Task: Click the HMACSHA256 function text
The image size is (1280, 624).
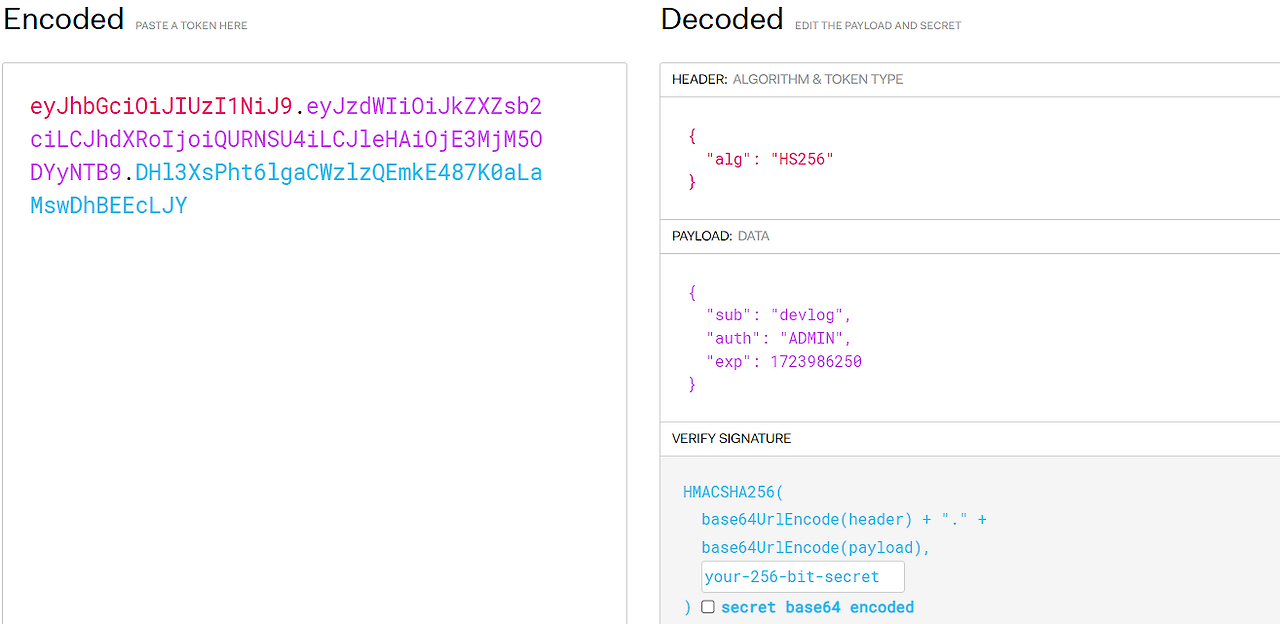Action: click(x=731, y=491)
